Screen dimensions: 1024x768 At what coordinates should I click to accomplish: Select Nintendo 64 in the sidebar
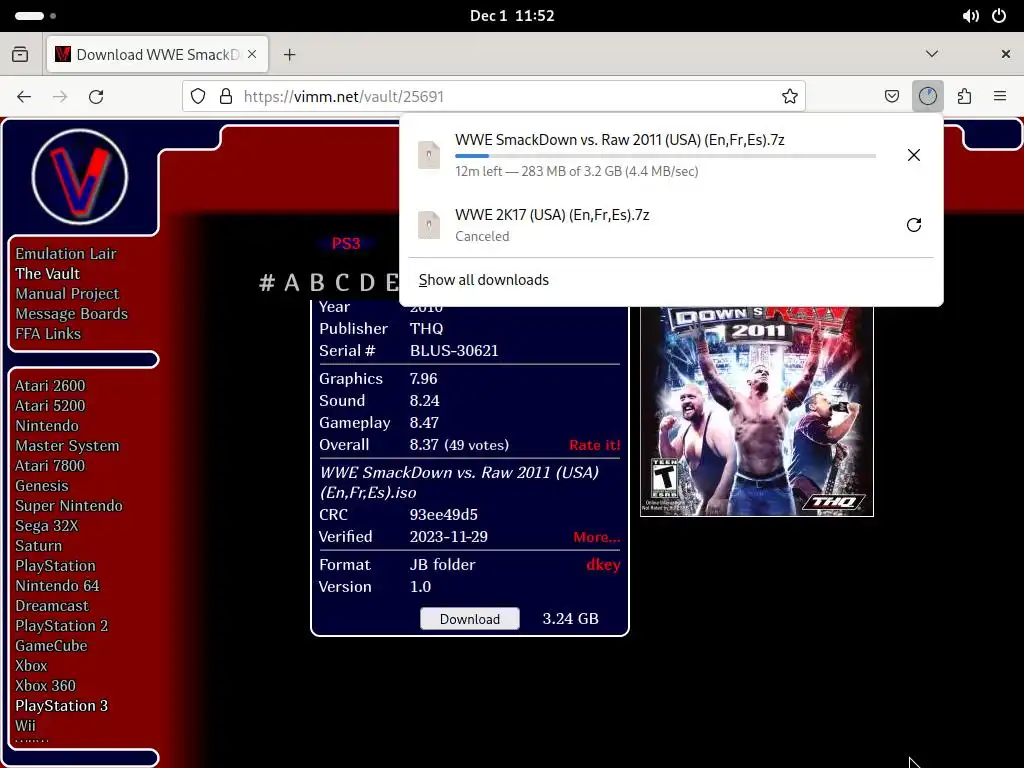[57, 586]
